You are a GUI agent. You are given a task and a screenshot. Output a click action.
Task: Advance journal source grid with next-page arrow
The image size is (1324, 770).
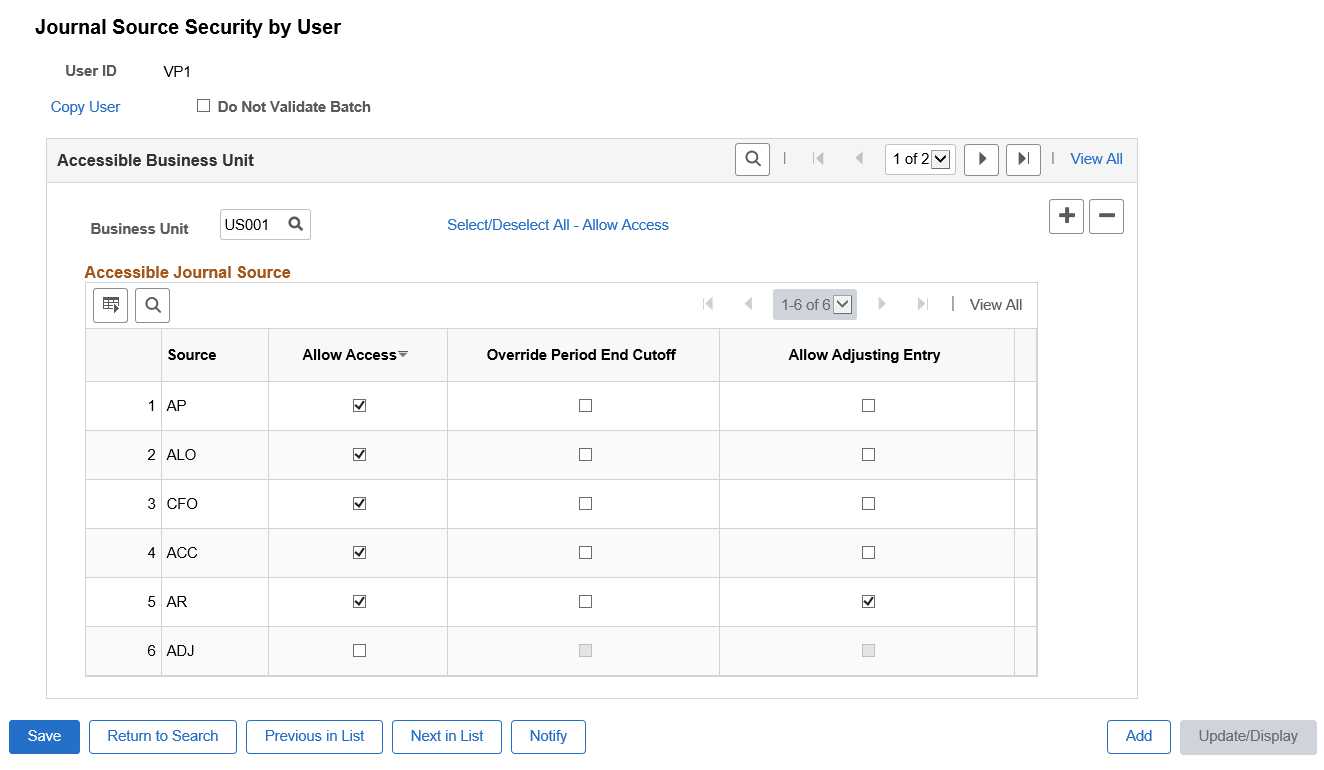[881, 304]
